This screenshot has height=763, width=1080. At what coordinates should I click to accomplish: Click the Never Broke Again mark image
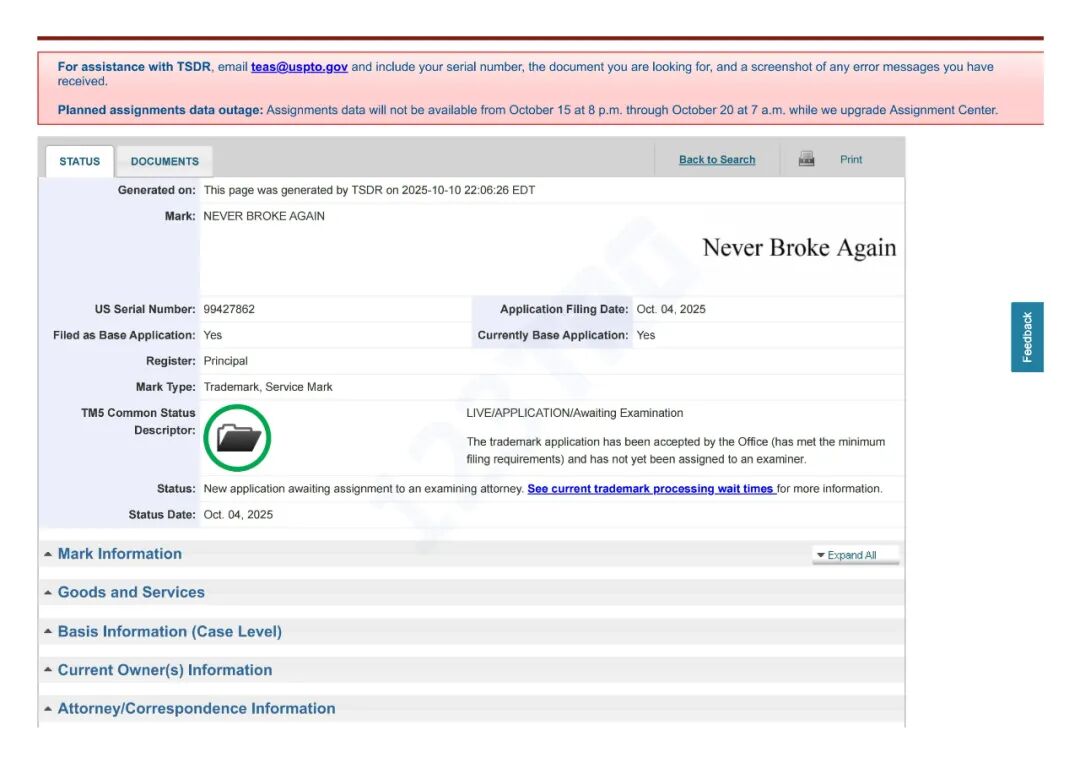799,248
